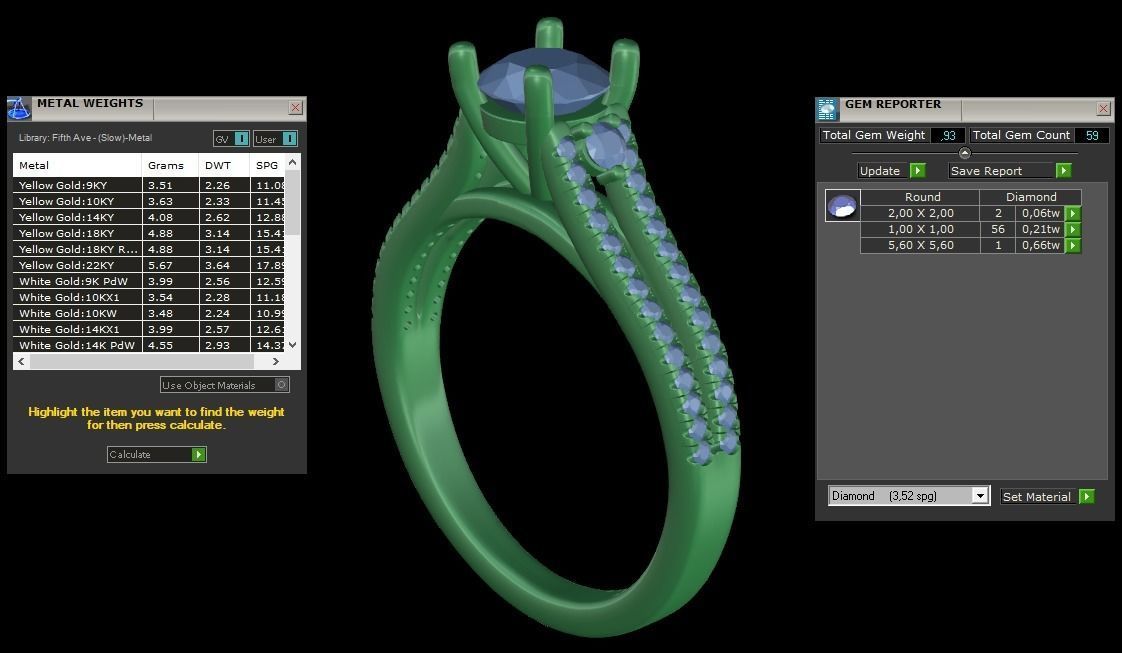Click the metal list scroll left arrow
1122x653 pixels.
(21, 361)
